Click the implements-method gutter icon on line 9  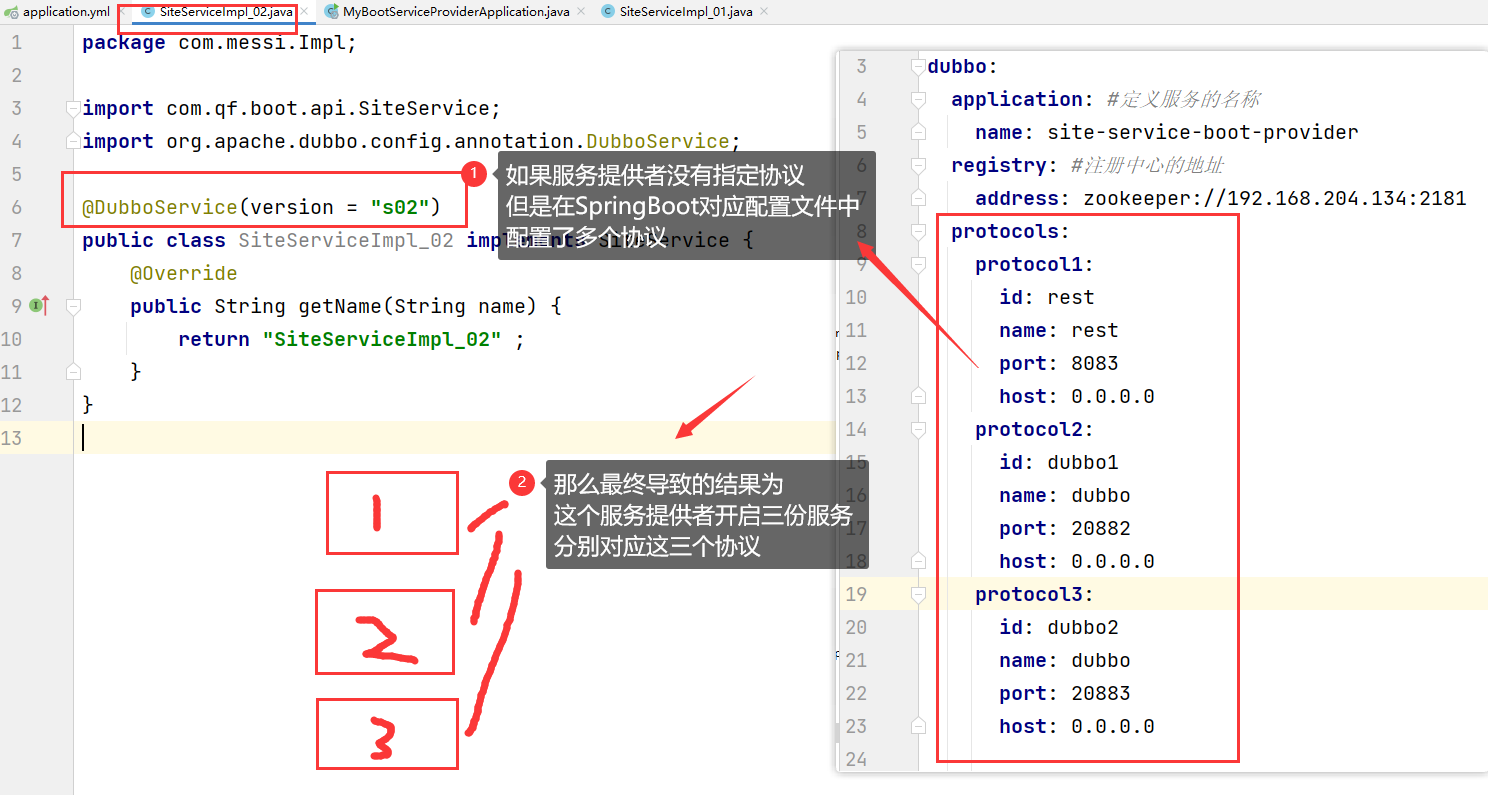(40, 306)
